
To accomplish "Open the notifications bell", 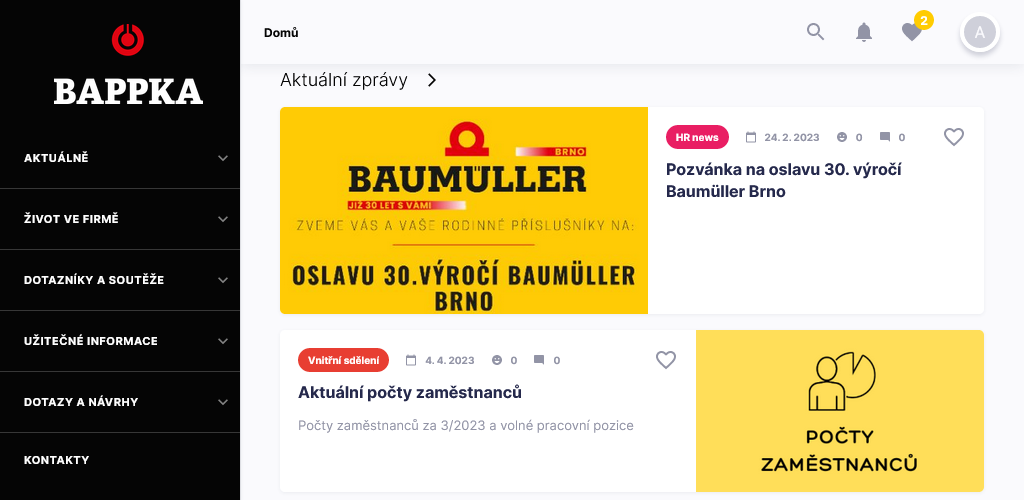I will click(864, 32).
